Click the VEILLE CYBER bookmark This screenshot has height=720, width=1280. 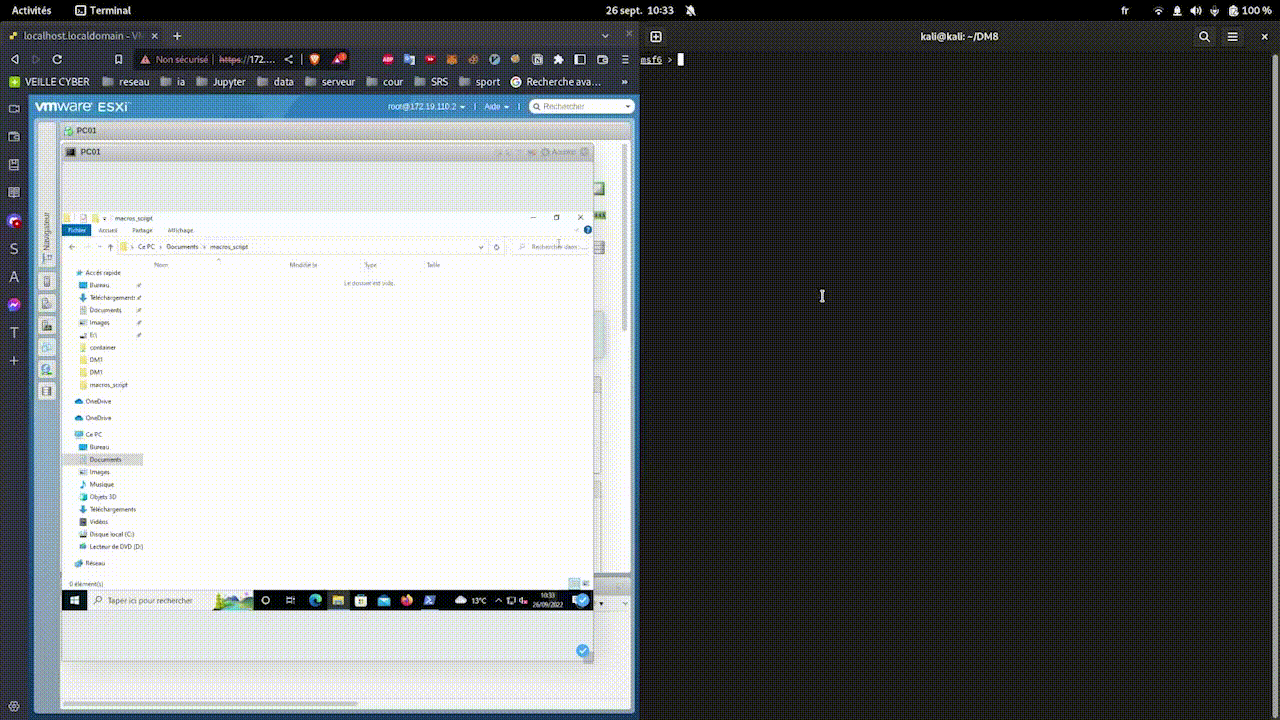49,82
